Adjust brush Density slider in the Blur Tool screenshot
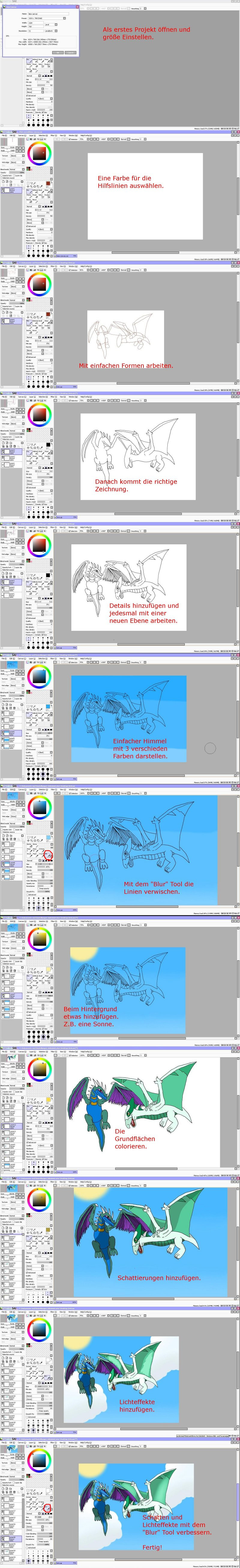 click(x=46, y=871)
